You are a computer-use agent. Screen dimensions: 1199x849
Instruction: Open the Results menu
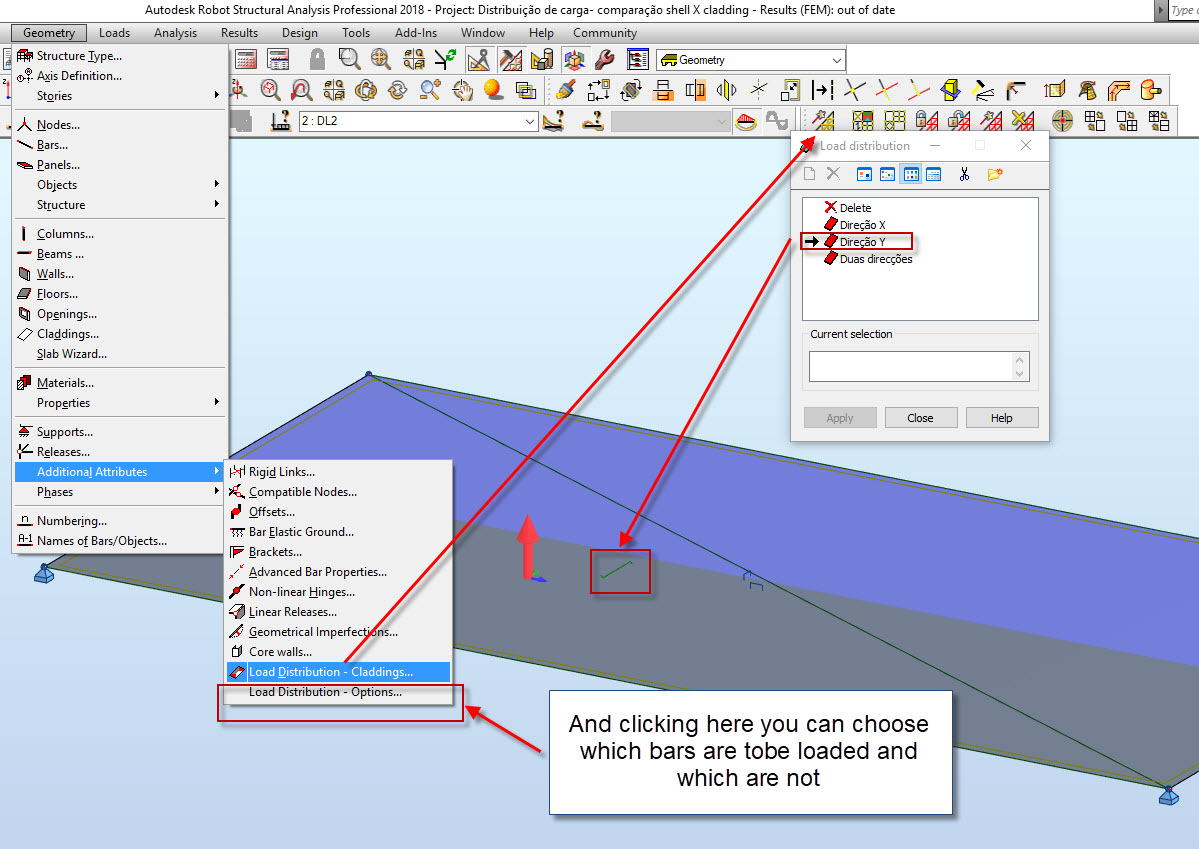(x=239, y=33)
